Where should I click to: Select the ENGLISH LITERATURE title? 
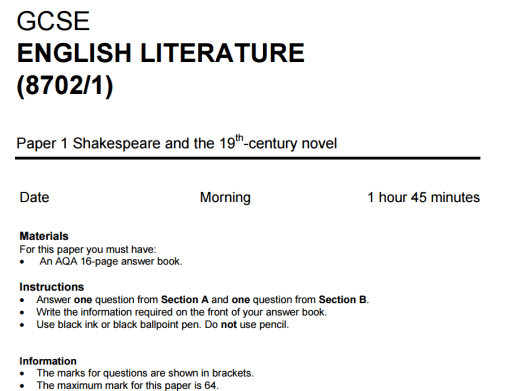161,53
